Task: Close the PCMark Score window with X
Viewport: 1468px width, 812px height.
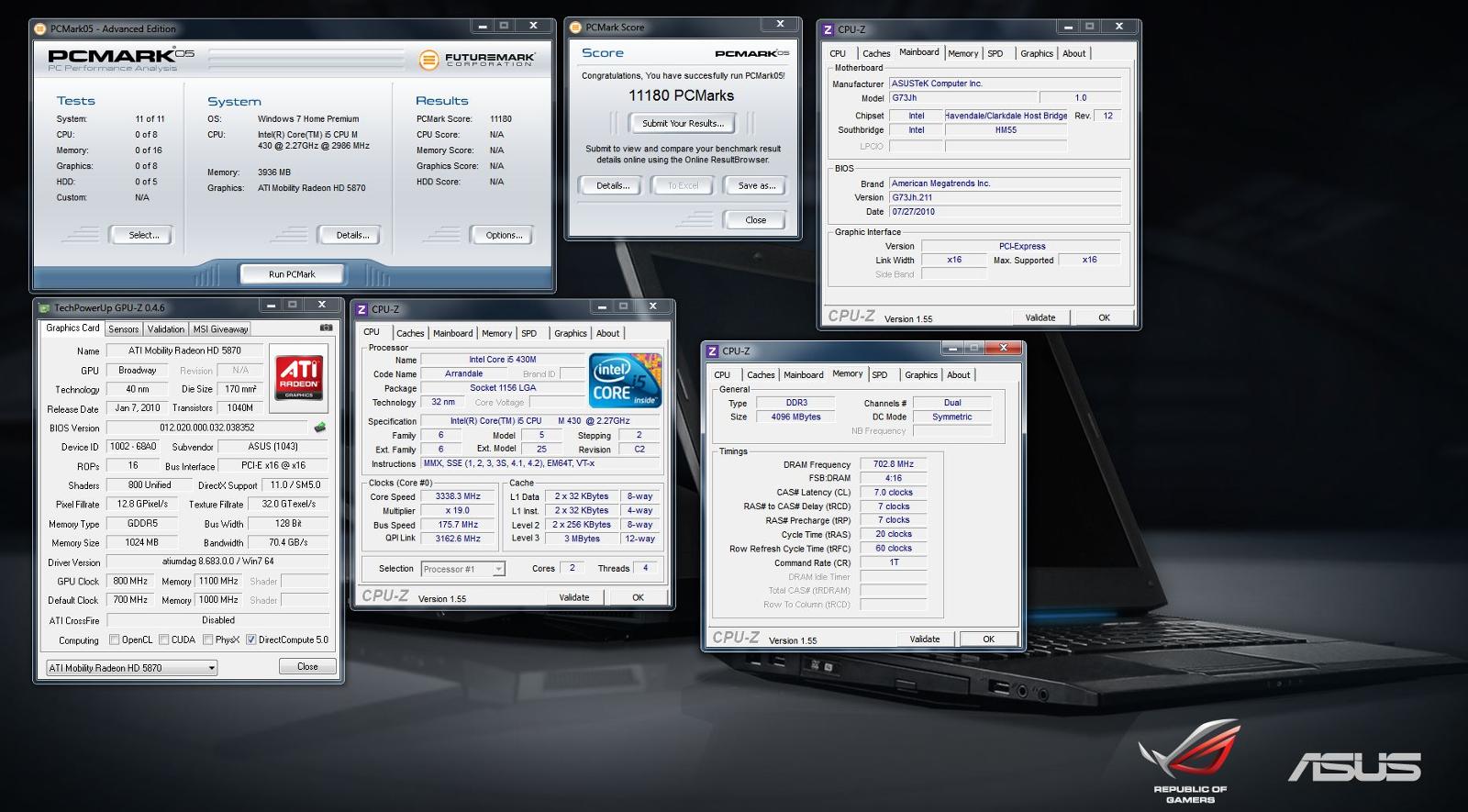Action: click(x=780, y=24)
